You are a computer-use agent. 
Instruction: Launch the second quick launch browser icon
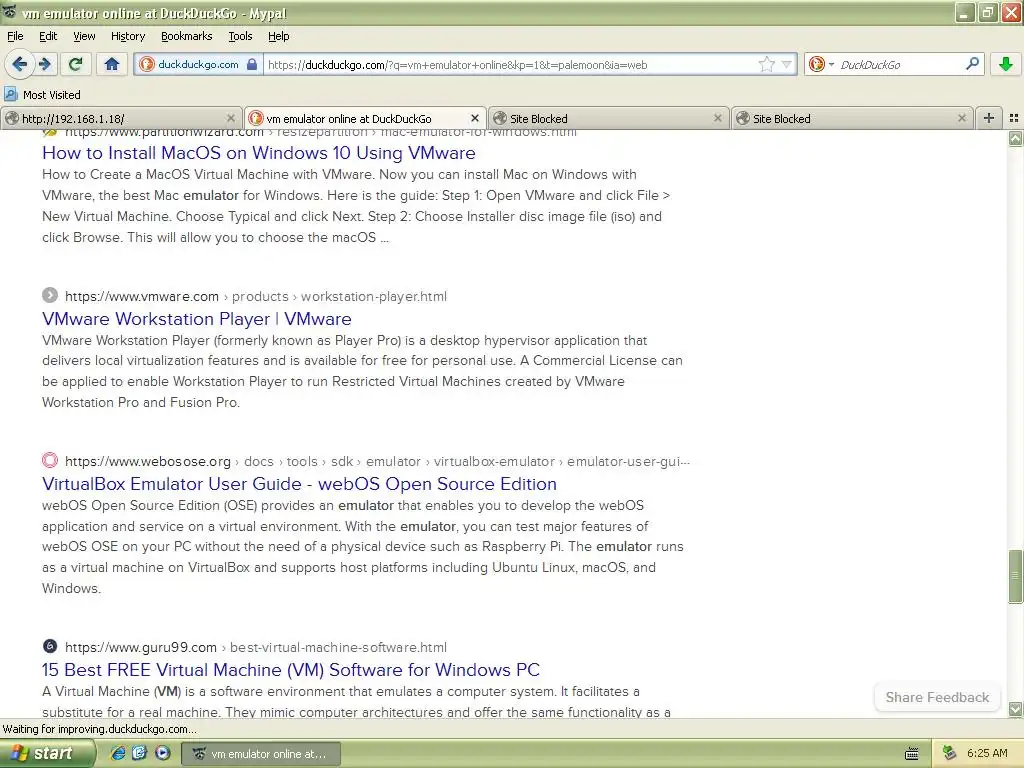pyautogui.click(x=140, y=754)
